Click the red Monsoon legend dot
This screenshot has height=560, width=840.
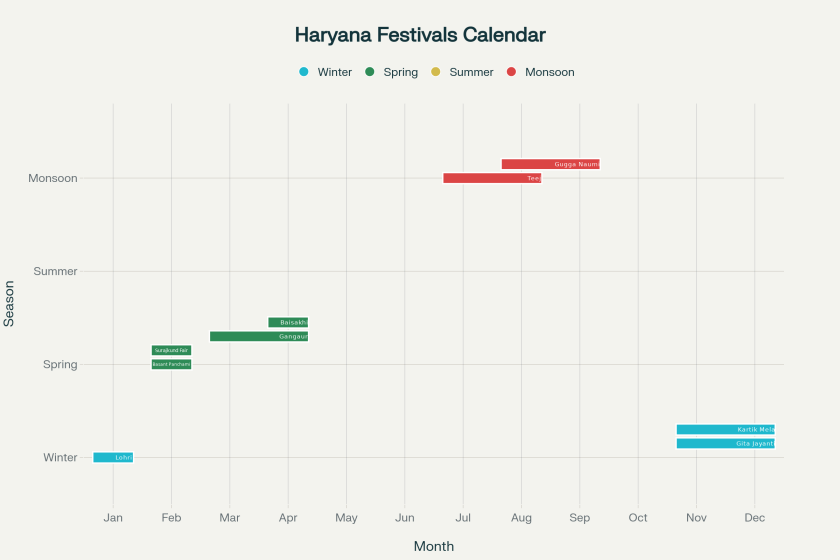tap(512, 72)
